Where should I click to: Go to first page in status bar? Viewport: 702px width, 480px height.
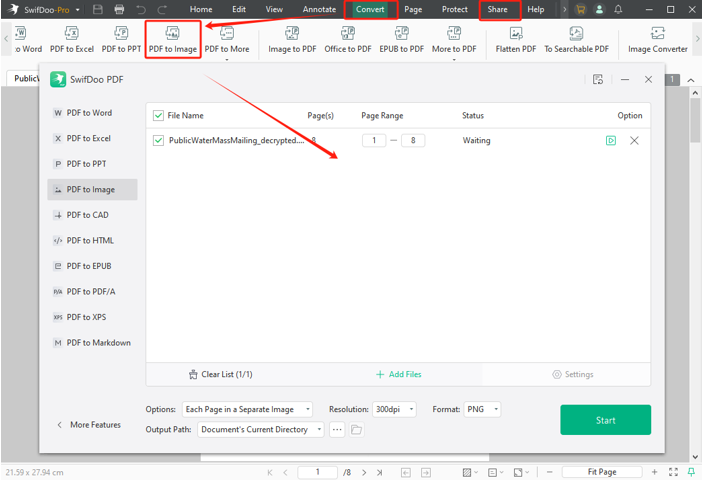pos(270,472)
